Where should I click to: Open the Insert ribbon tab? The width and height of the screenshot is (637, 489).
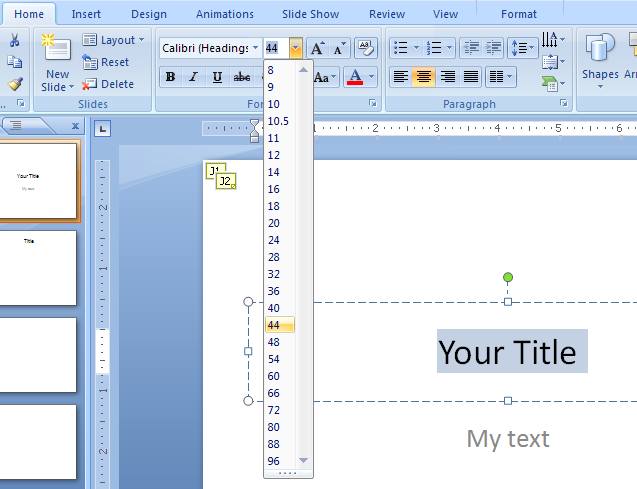click(86, 14)
